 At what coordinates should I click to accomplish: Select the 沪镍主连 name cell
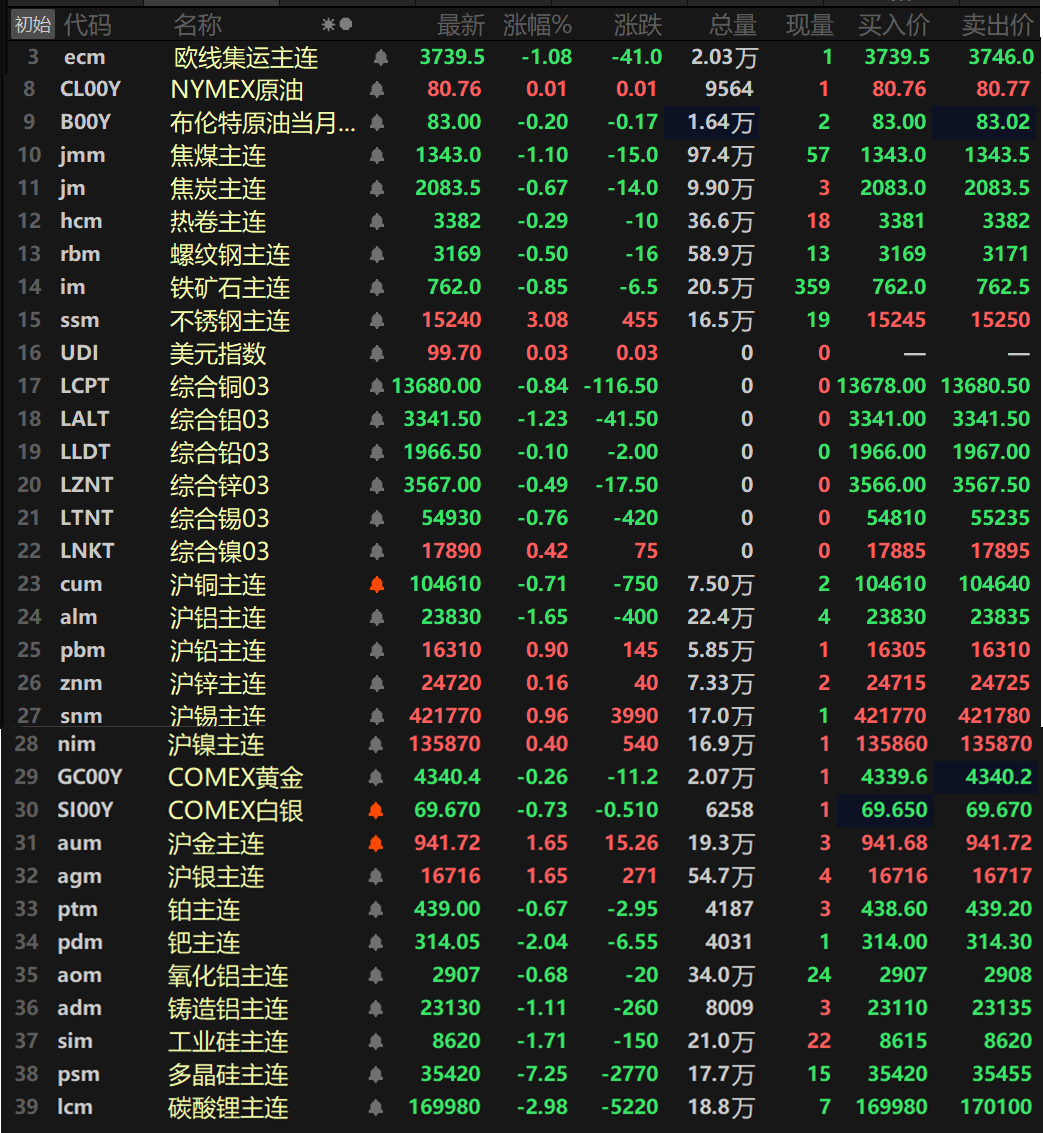216,745
